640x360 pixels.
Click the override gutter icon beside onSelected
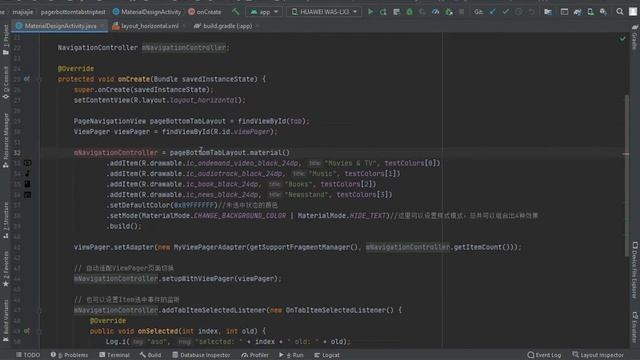pyautogui.click(x=27, y=331)
